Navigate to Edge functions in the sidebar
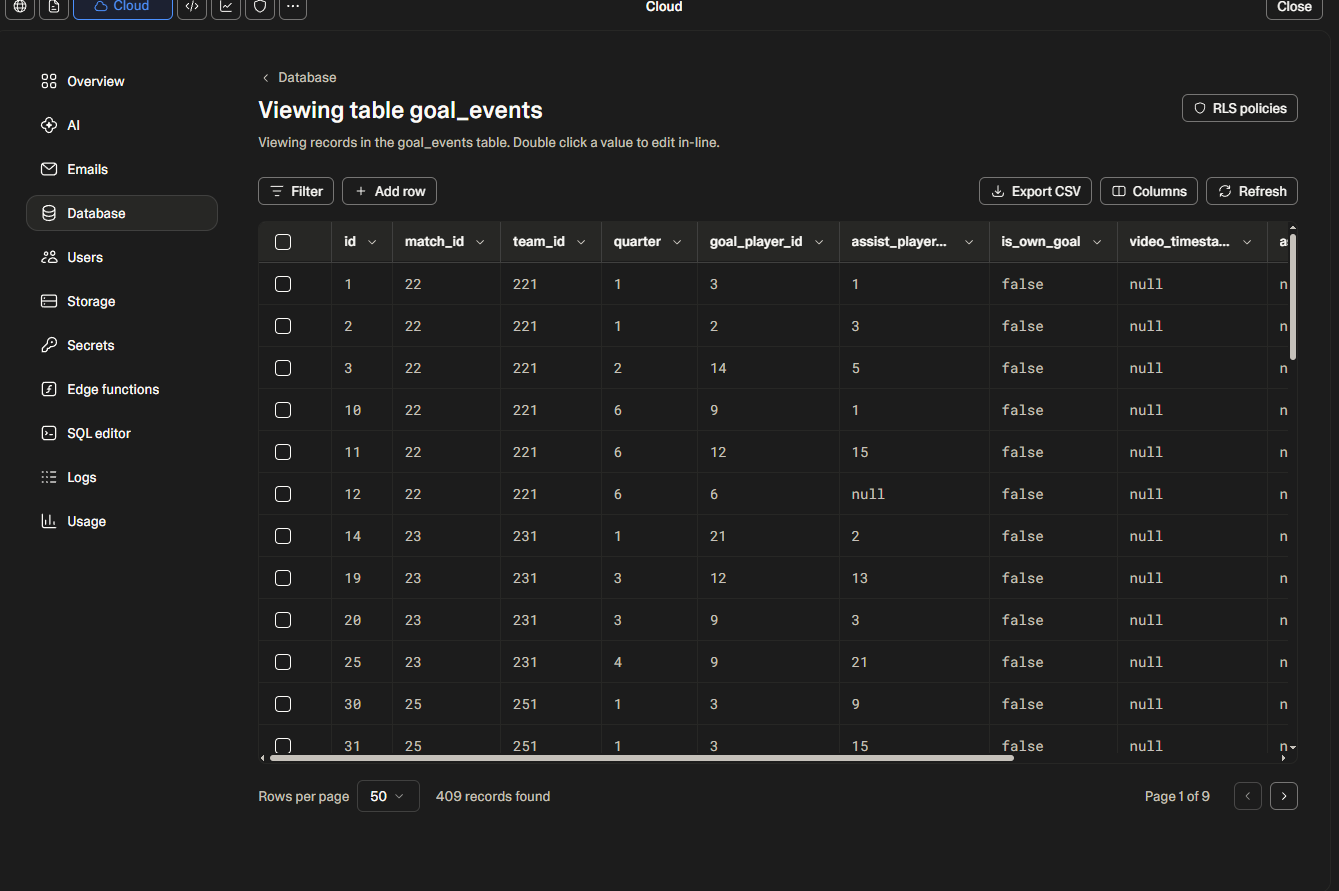Screen dimensions: 1339x891 (110, 389)
